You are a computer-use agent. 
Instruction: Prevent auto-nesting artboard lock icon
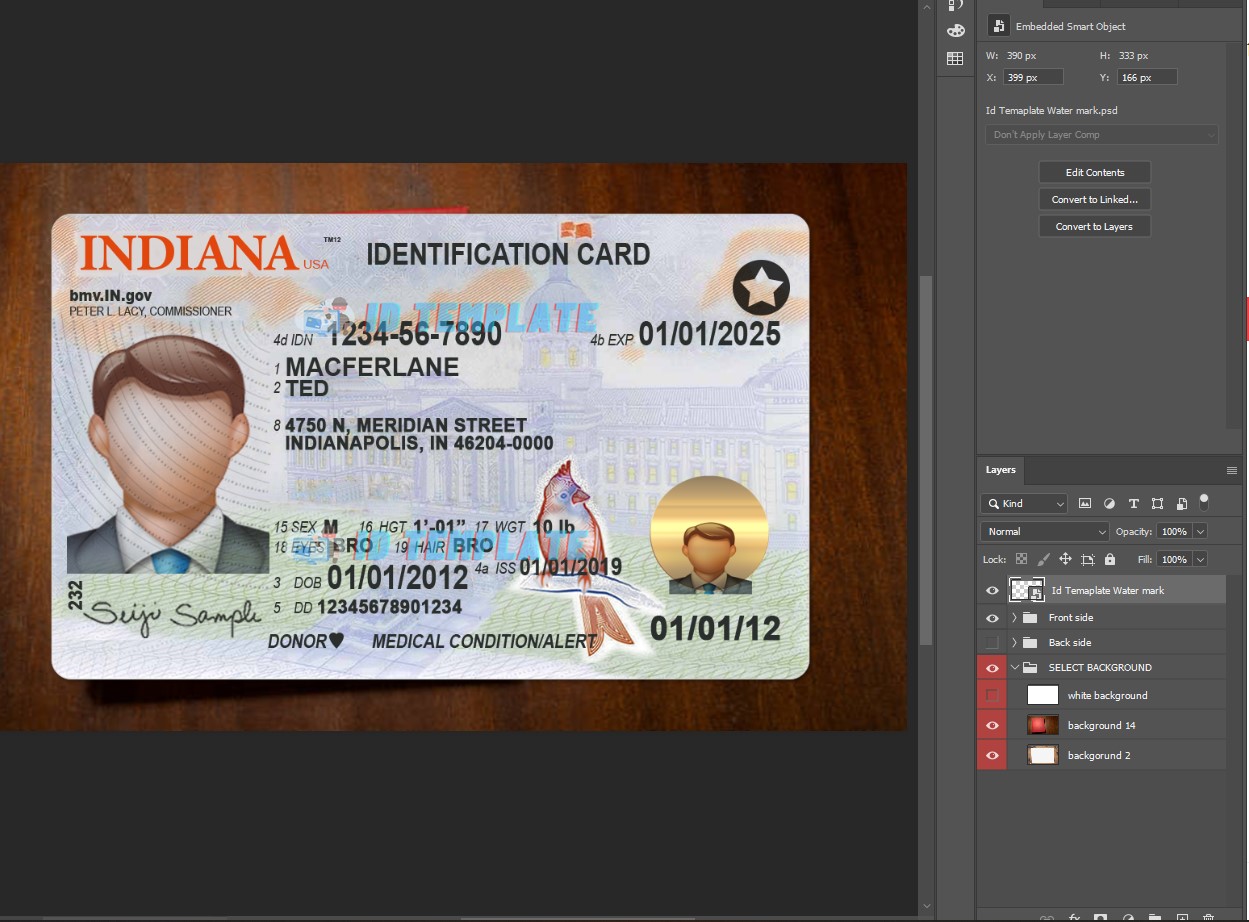(x=1088, y=560)
